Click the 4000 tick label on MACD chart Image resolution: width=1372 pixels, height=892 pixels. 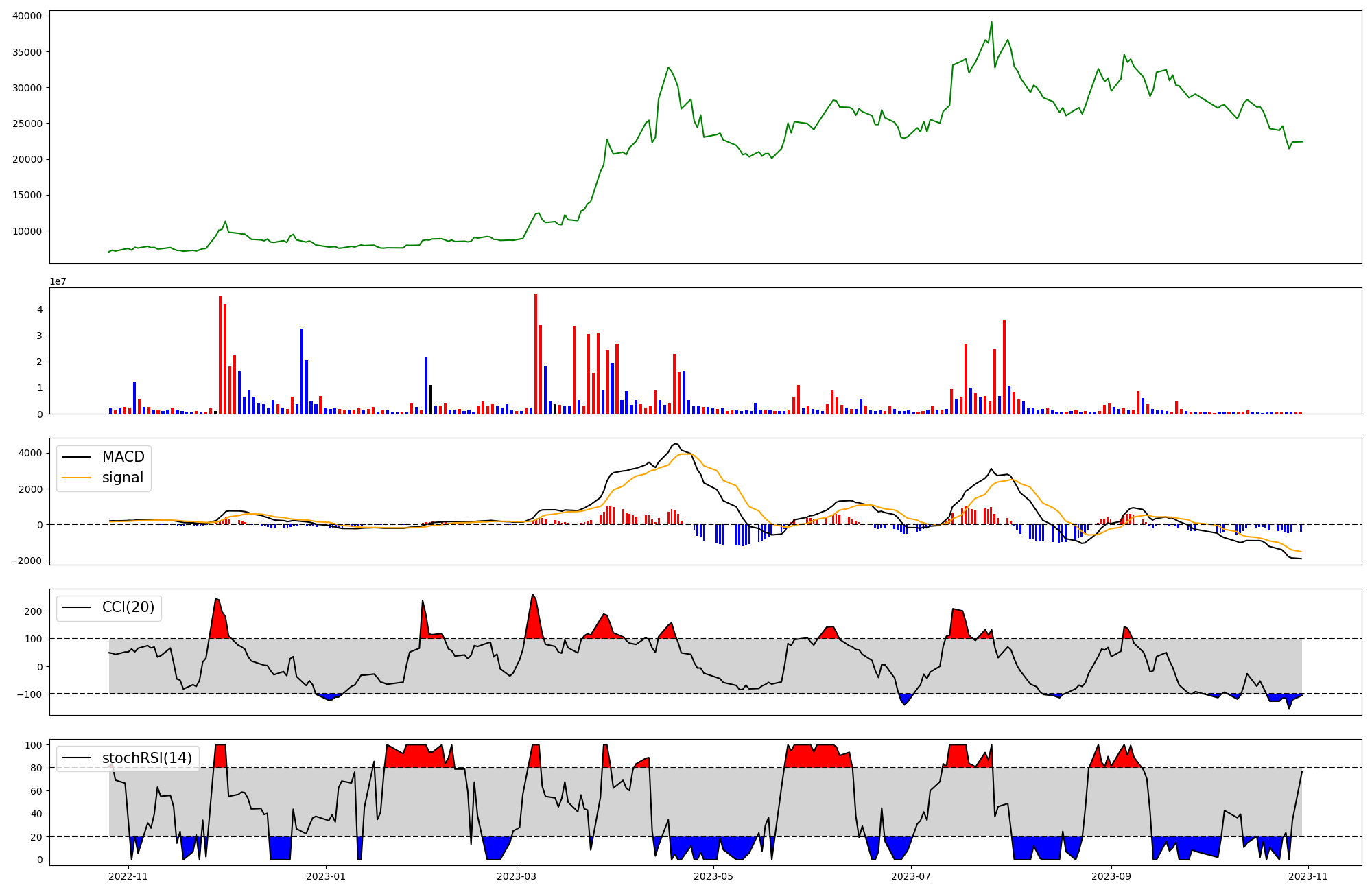[x=30, y=453]
